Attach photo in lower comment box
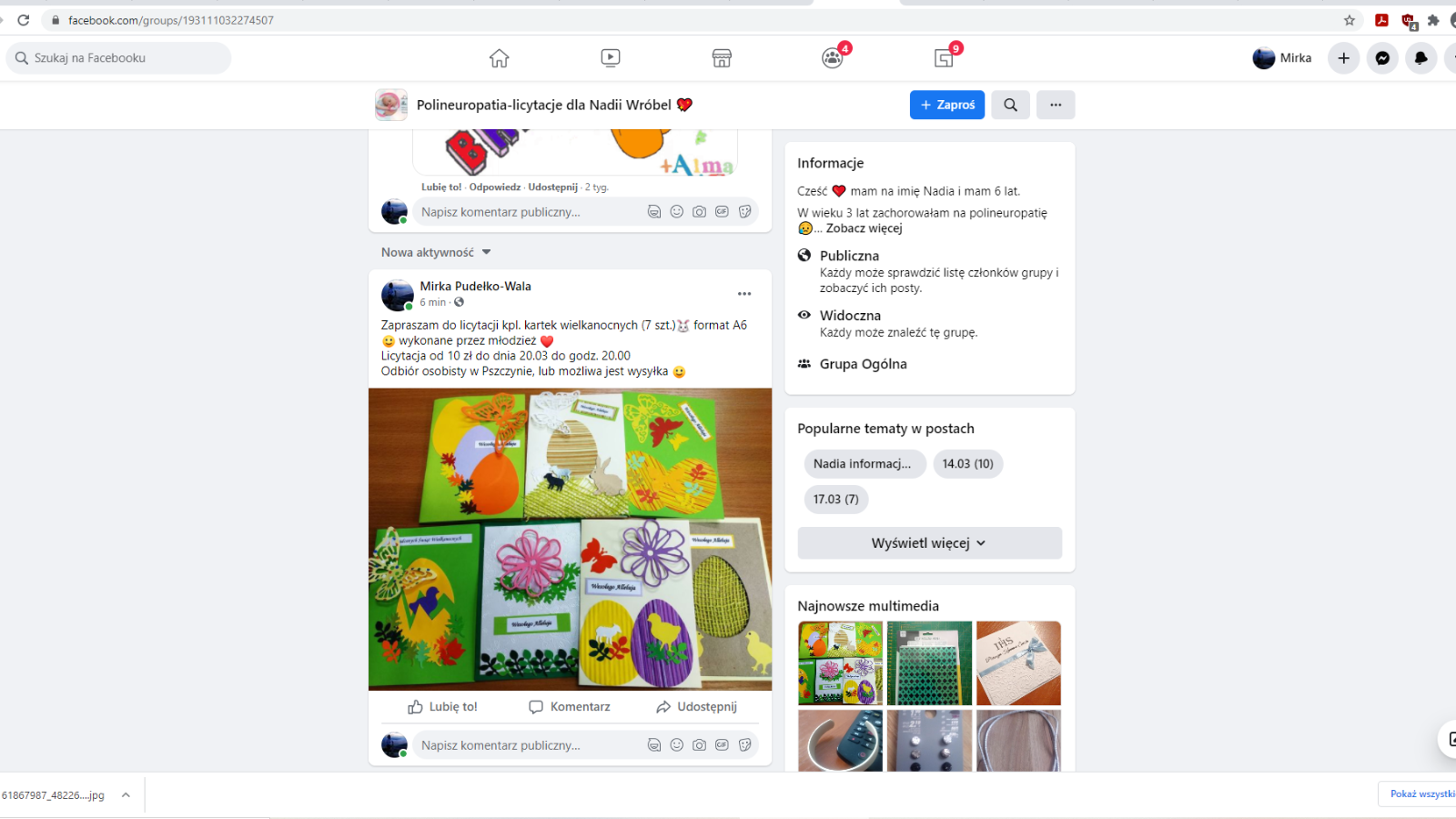The image size is (1456, 819). (699, 745)
